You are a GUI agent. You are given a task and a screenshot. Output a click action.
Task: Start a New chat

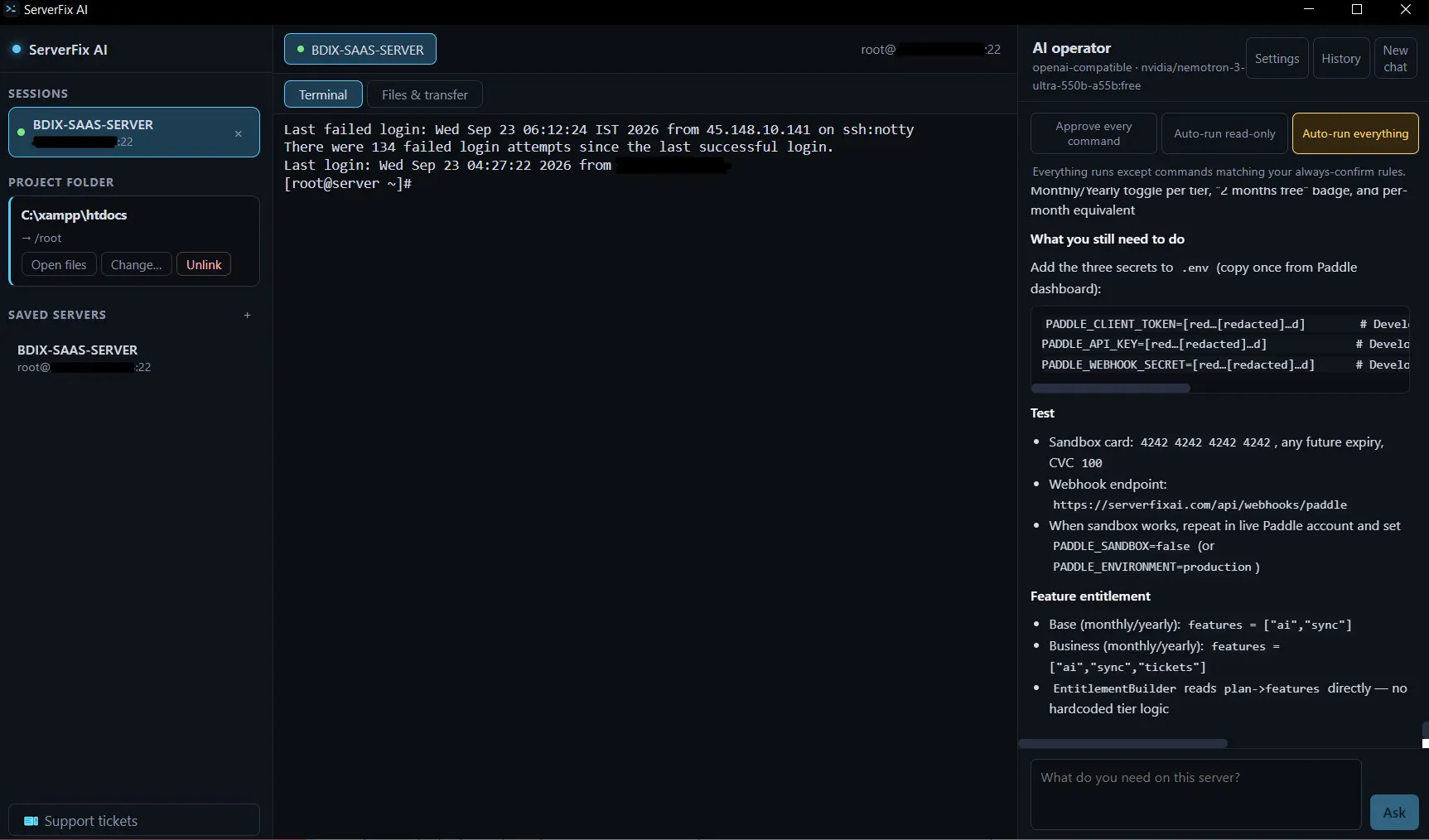[1395, 58]
